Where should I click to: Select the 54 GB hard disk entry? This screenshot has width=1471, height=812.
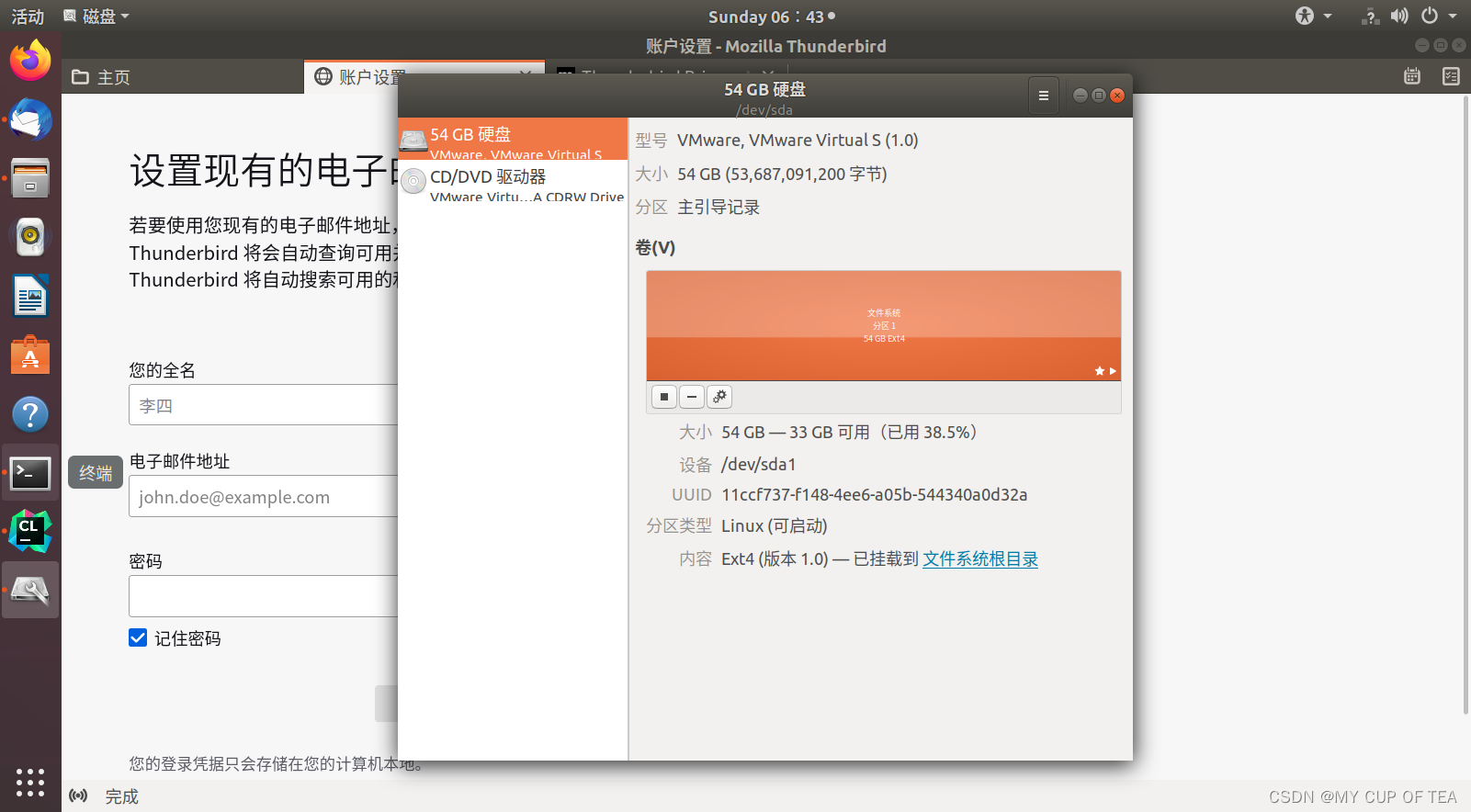click(x=513, y=139)
